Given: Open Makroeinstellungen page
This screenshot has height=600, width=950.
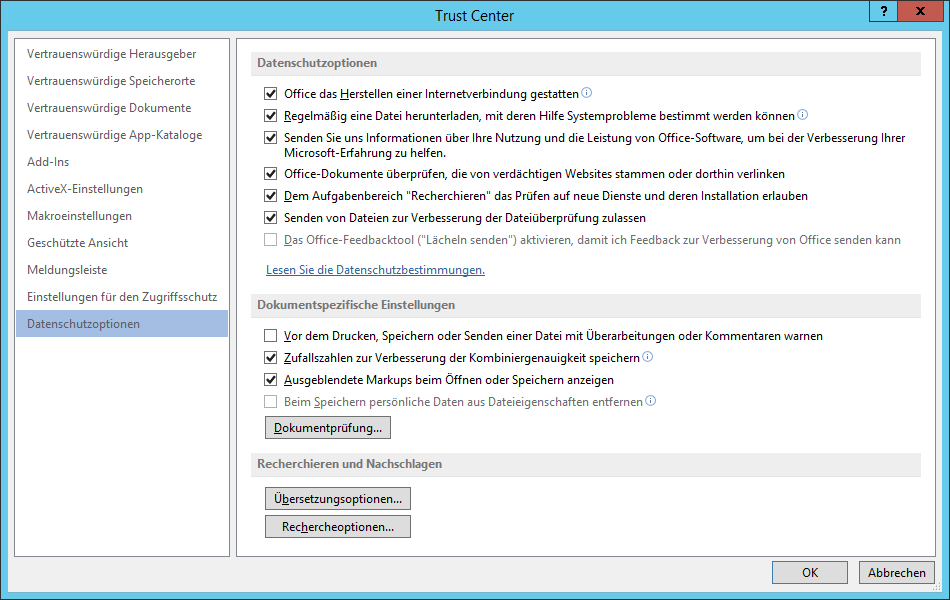Looking at the screenshot, I should click(122, 216).
